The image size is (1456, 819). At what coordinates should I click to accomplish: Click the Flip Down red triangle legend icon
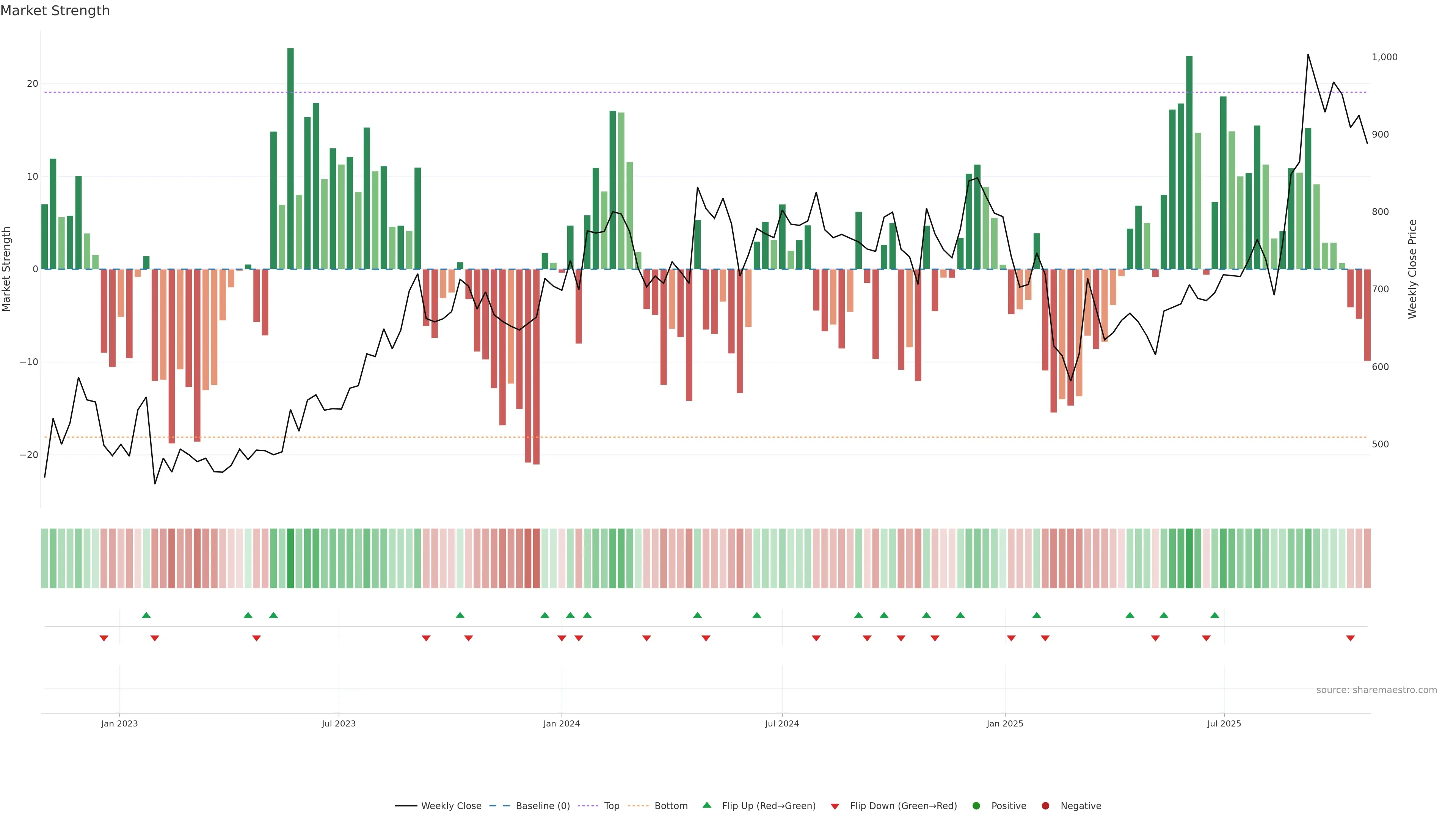coord(835,806)
